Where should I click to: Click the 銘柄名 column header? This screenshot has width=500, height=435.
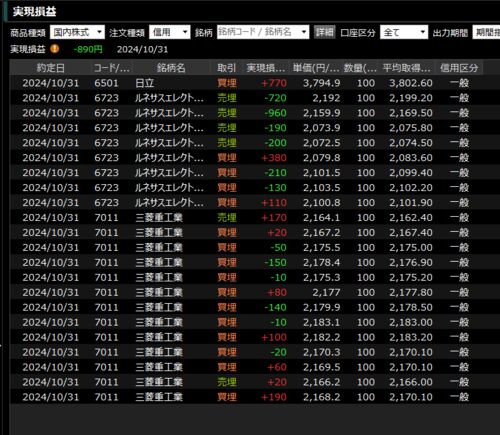pyautogui.click(x=171, y=68)
